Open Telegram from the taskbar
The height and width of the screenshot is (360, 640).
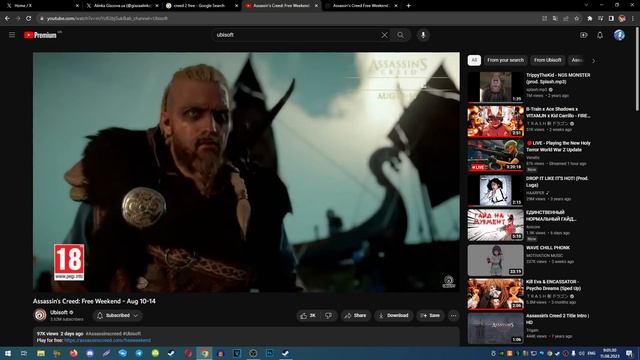[139, 353]
